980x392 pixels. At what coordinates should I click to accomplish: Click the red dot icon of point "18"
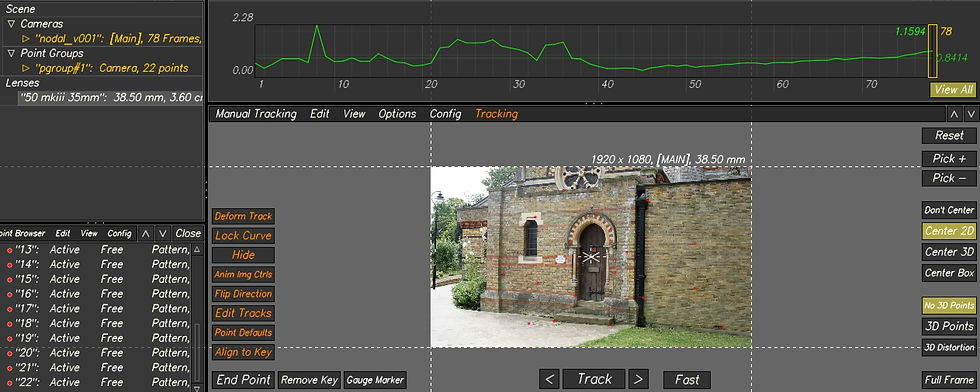tap(9, 324)
